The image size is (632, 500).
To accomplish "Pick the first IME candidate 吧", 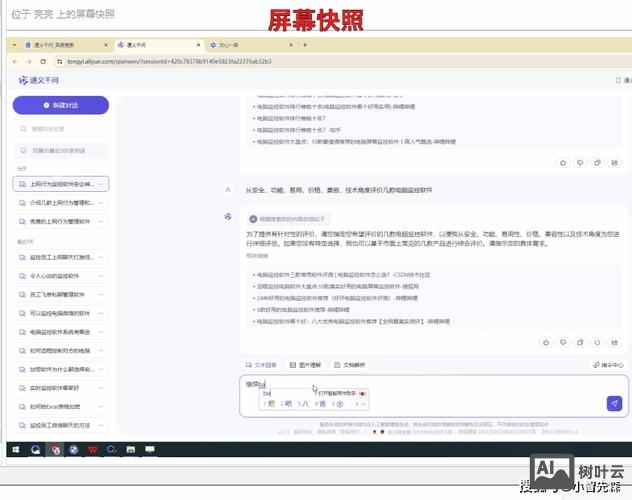I will (x=269, y=404).
